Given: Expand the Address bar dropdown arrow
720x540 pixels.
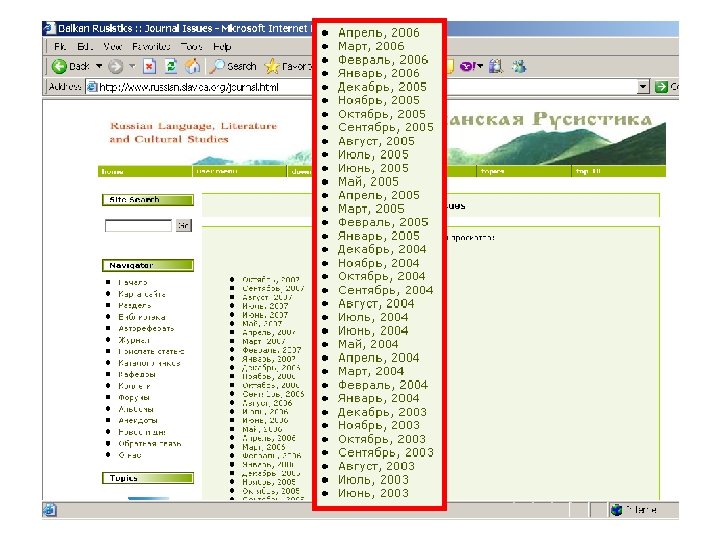Looking at the screenshot, I should [643, 86].
